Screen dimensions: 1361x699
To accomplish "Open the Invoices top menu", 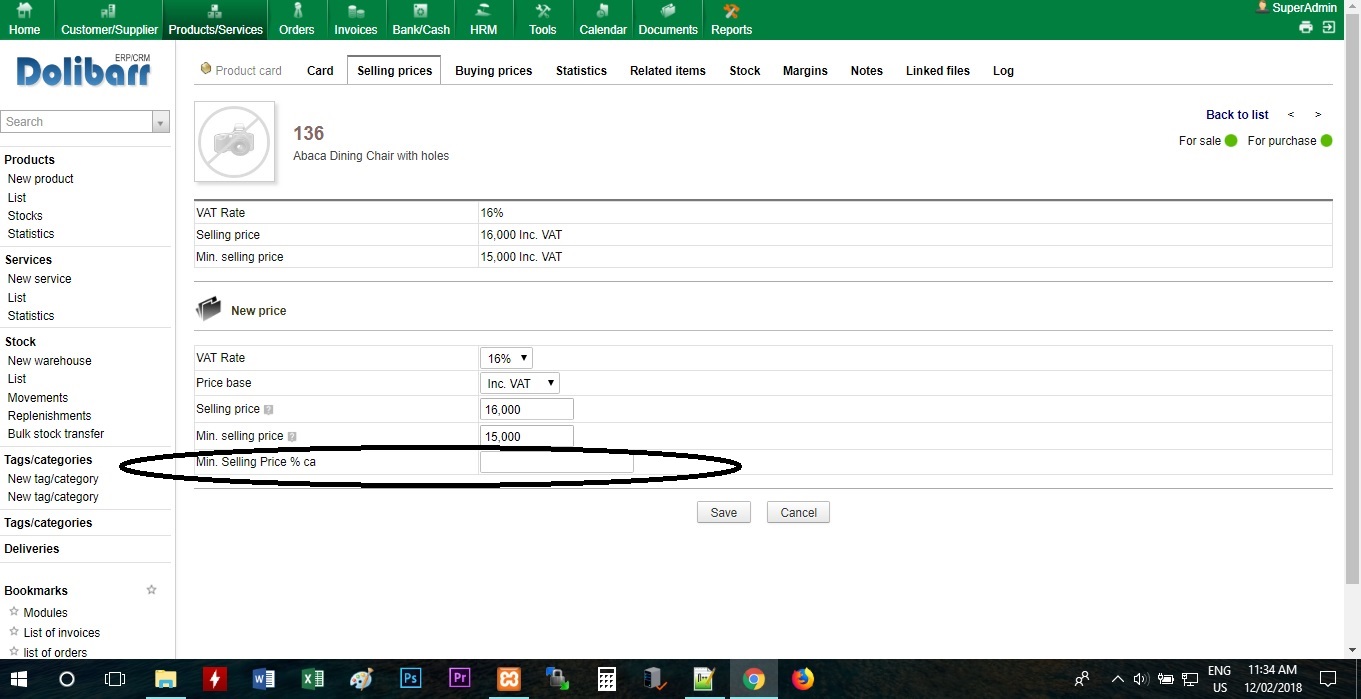I will [x=355, y=20].
